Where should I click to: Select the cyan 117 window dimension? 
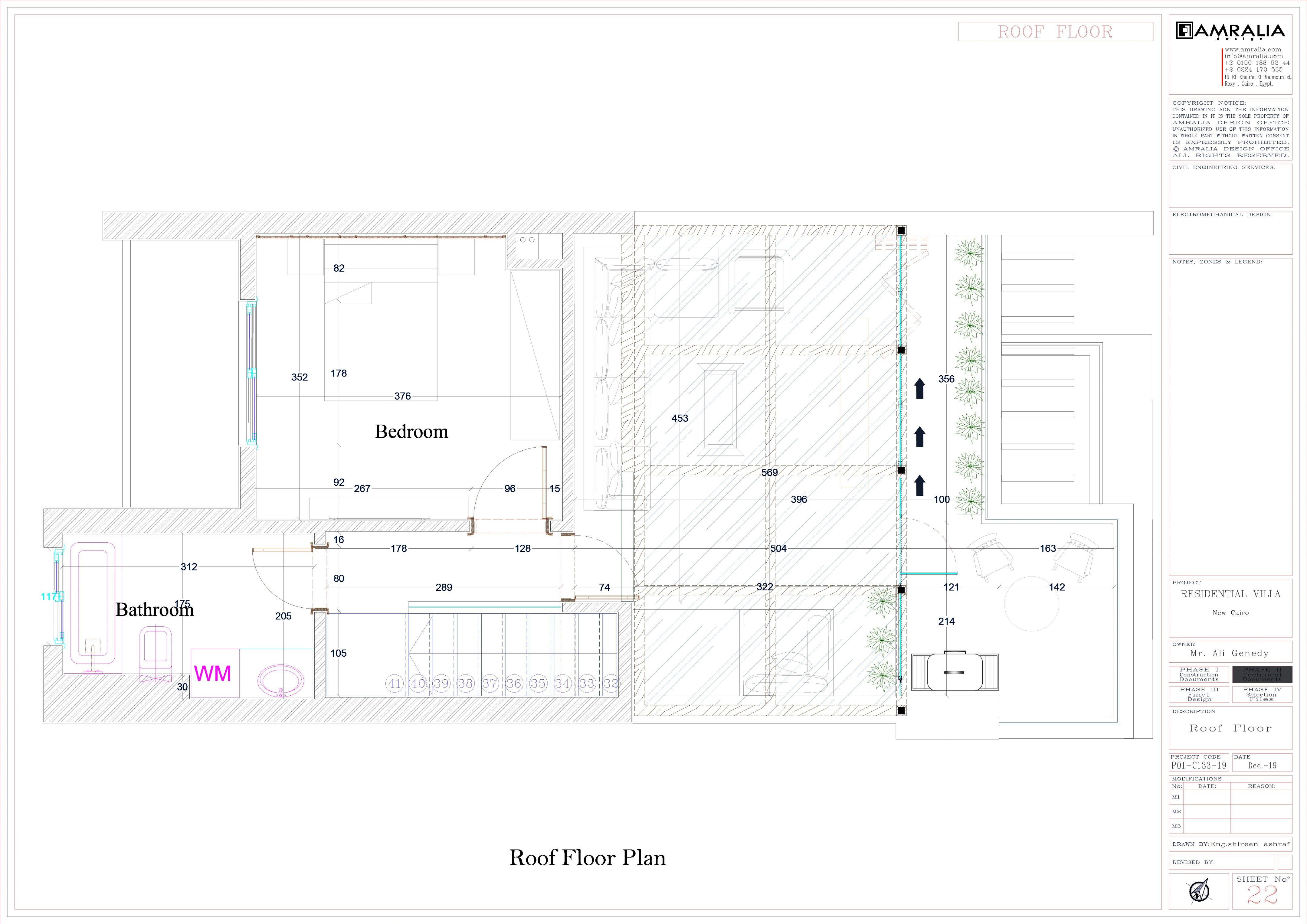tap(48, 597)
